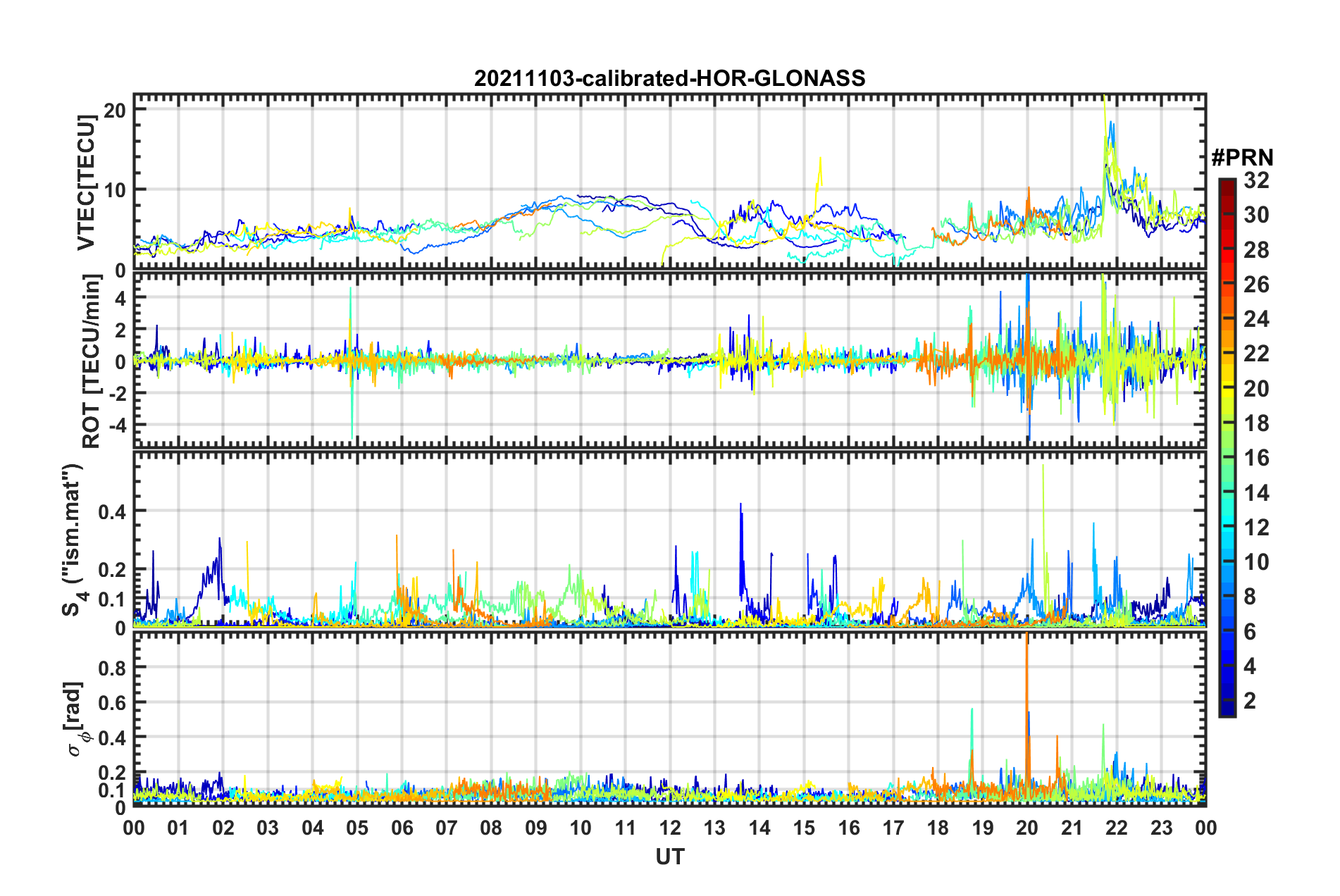Image resolution: width=1340 pixels, height=896 pixels.
Task: Click the colorbar tick label 28
Action: (1255, 250)
